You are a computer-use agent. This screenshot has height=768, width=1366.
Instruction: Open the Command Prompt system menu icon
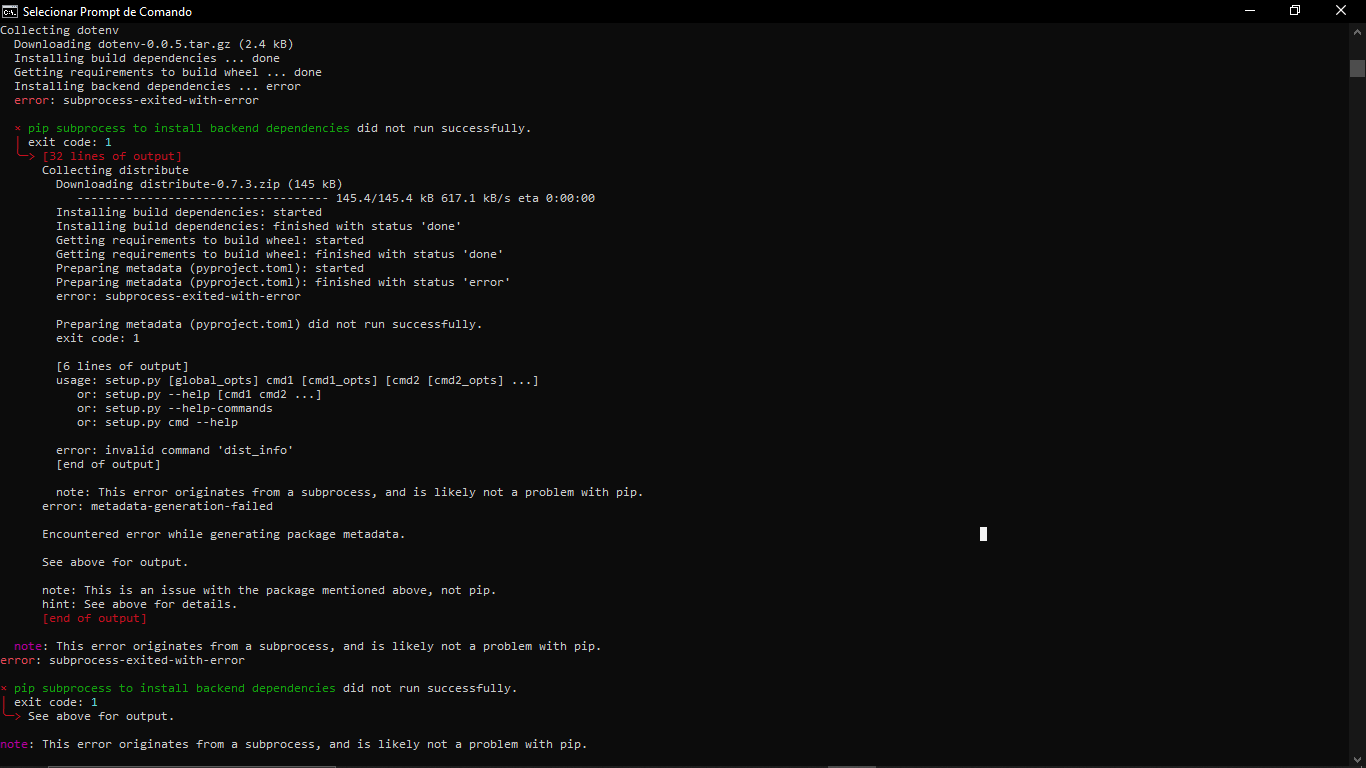[x=10, y=11]
